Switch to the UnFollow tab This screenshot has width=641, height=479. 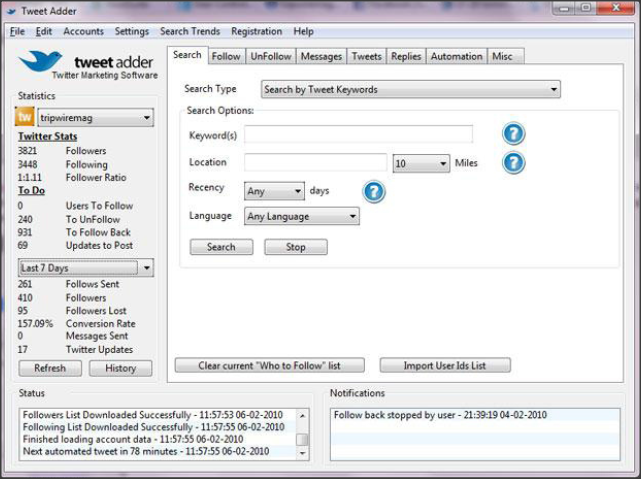tap(271, 56)
